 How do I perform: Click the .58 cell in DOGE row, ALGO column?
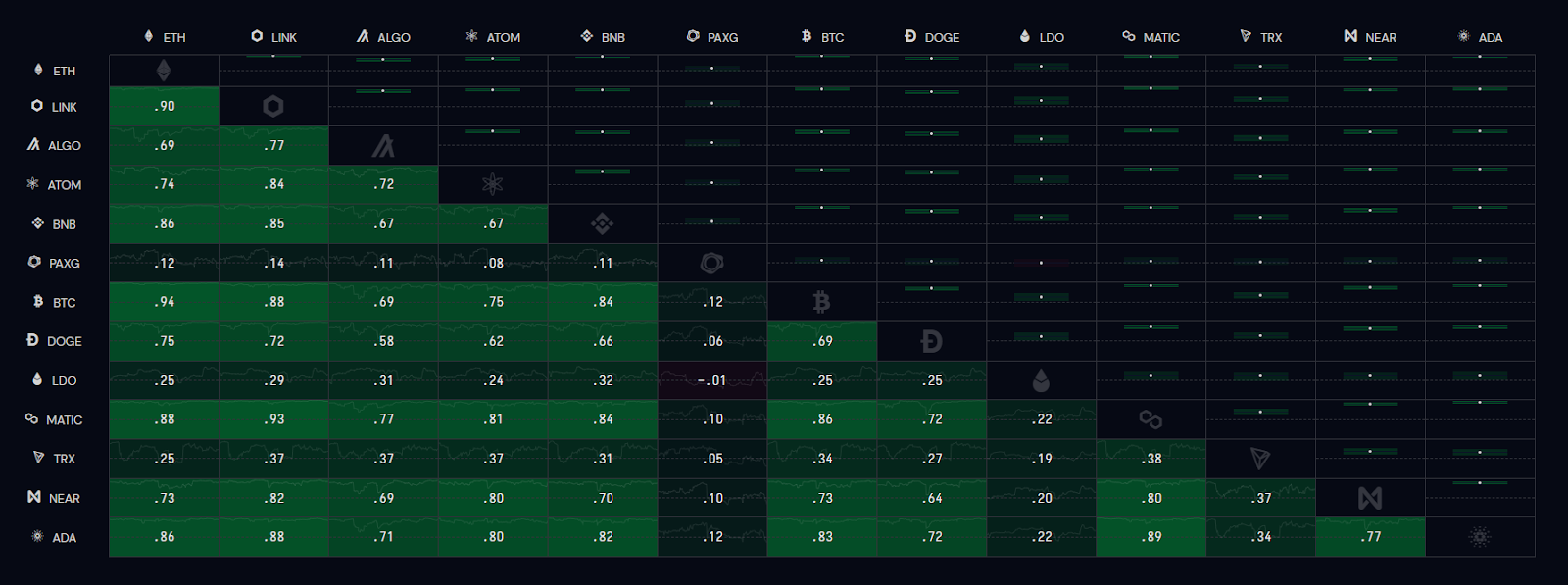pyautogui.click(x=383, y=341)
